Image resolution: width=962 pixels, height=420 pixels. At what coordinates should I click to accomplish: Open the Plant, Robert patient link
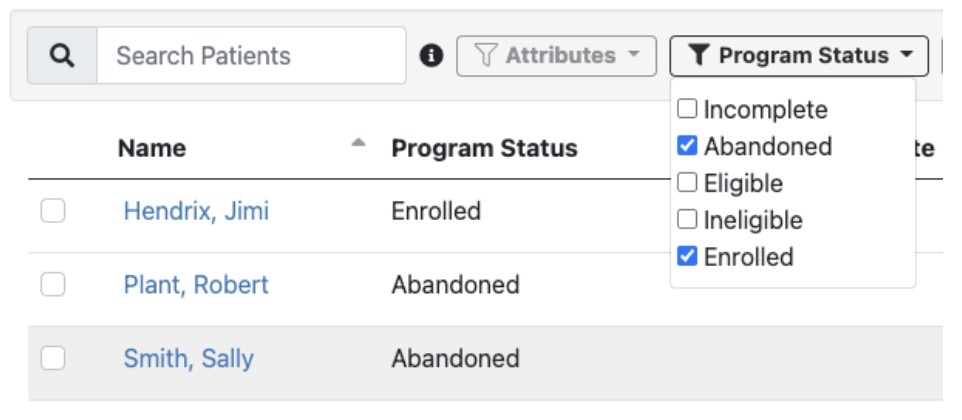click(x=196, y=285)
